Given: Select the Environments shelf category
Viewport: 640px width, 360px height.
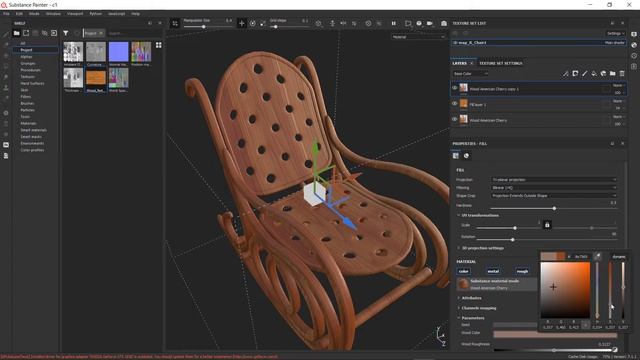Looking at the screenshot, I should coord(32,143).
